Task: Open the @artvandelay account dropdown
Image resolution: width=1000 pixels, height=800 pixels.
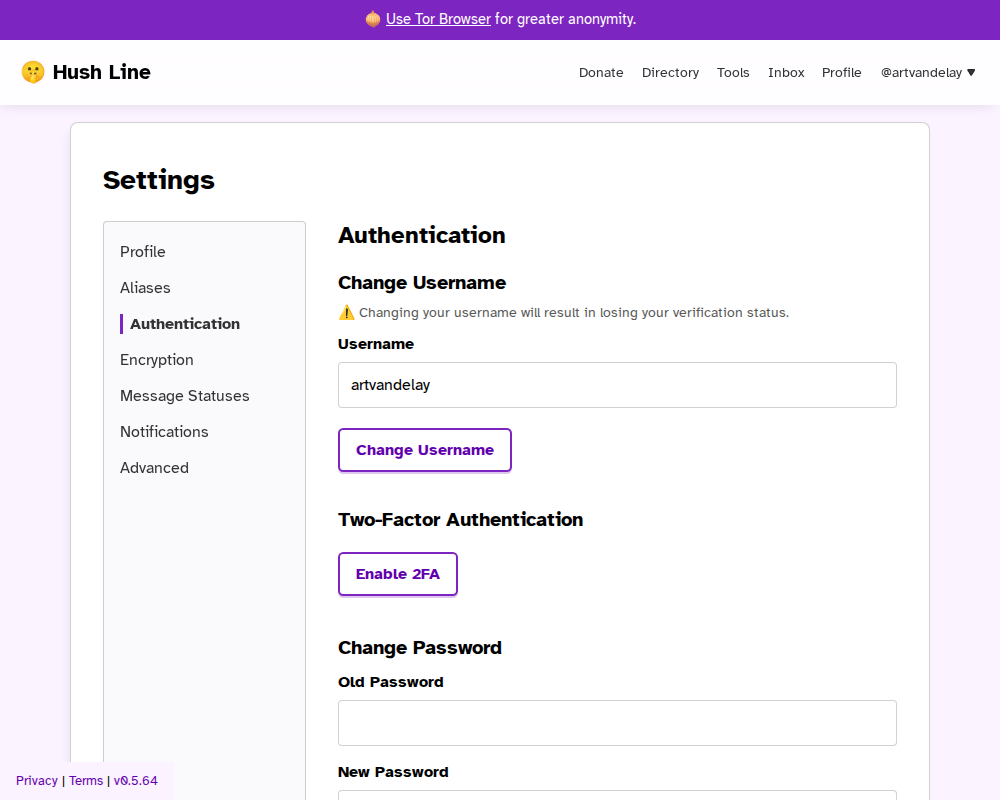Action: click(921, 72)
